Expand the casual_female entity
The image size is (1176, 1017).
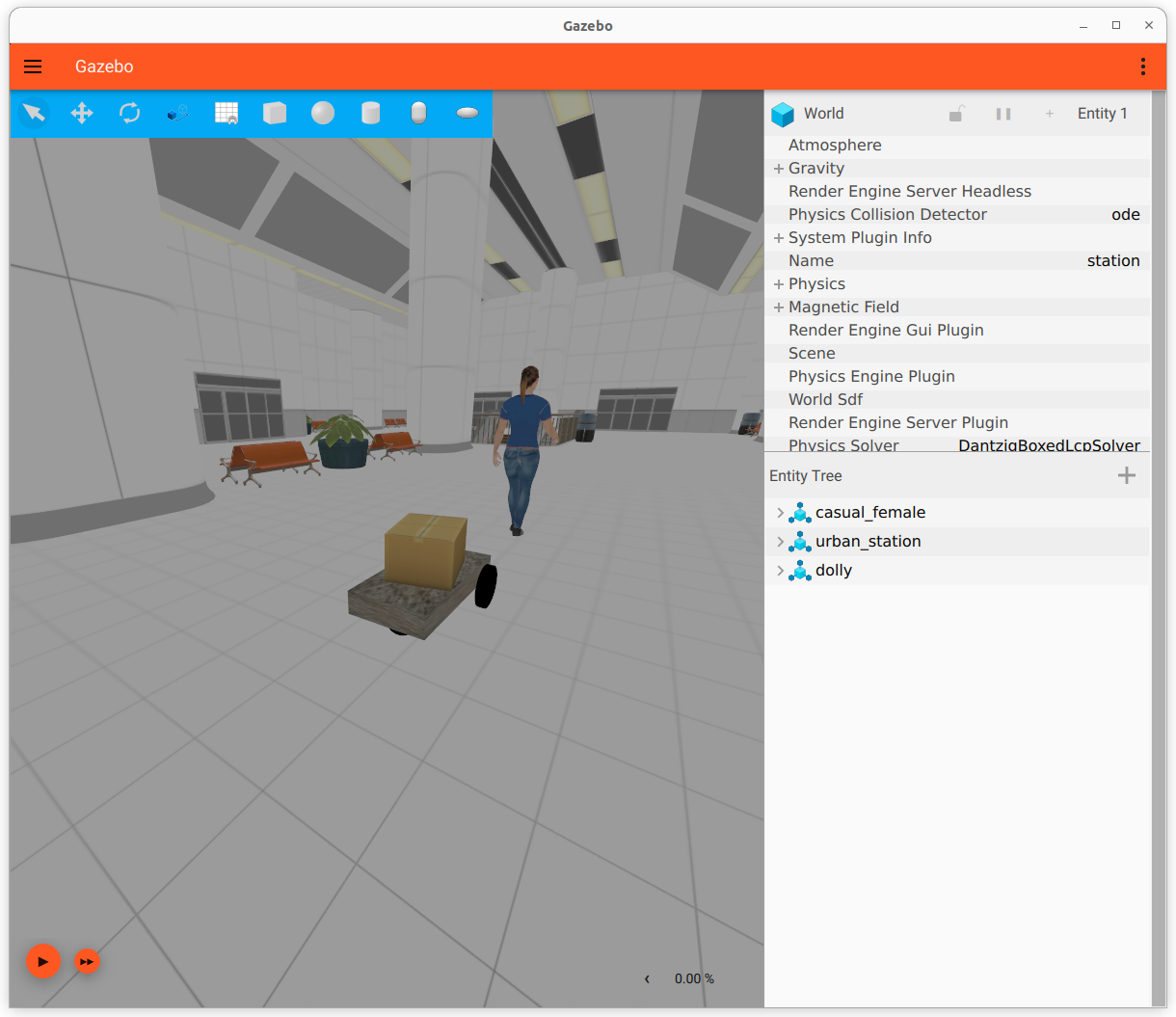point(781,513)
